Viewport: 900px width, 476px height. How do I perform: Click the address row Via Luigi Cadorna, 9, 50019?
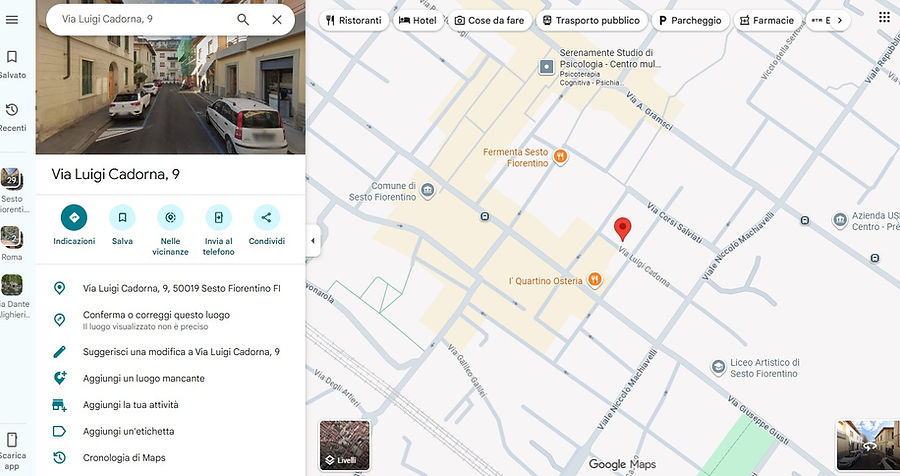pyautogui.click(x=170, y=288)
